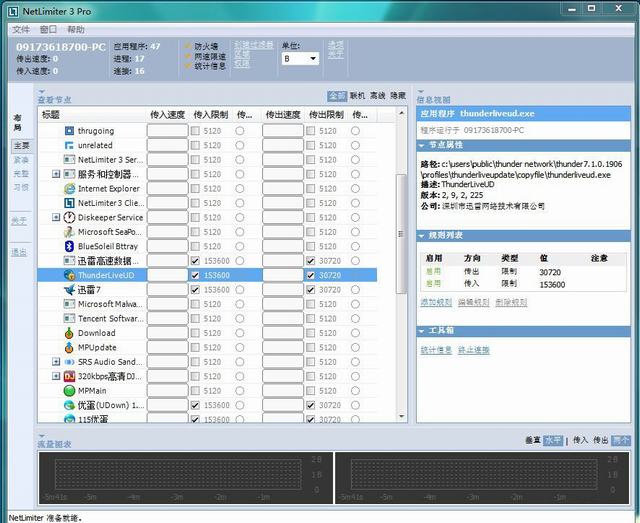Click the 终止连接 link

[473, 350]
